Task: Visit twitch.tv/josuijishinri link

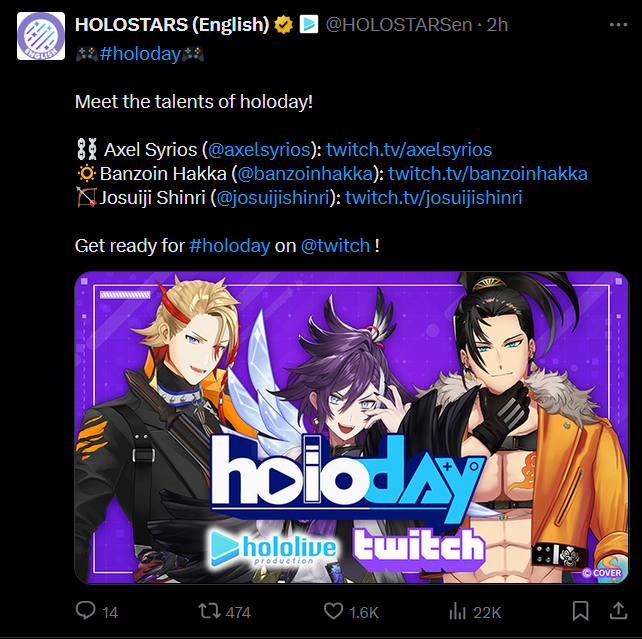Action: (x=434, y=198)
